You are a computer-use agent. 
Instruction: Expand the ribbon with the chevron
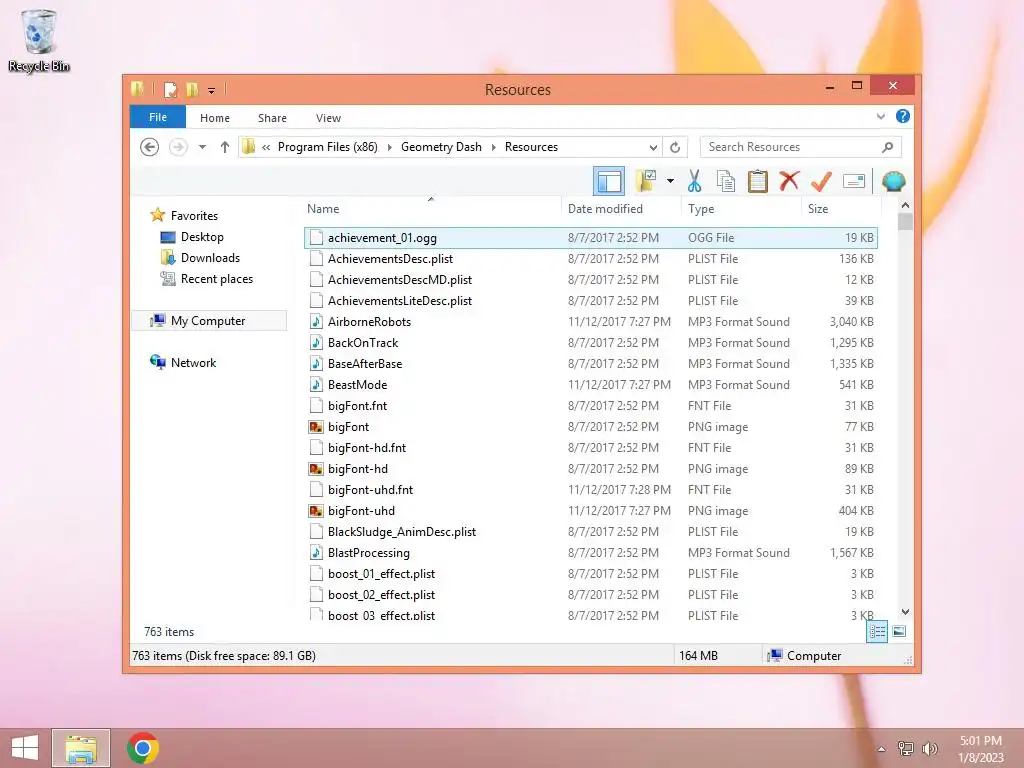click(880, 116)
